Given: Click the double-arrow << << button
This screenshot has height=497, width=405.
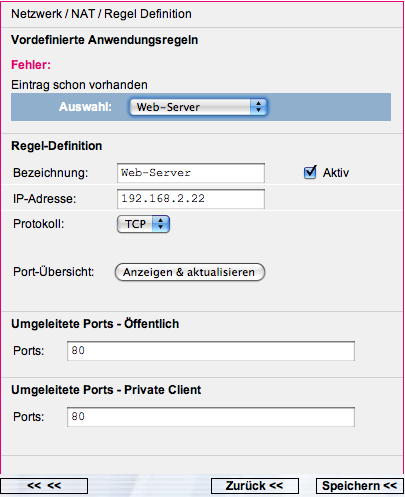Looking at the screenshot, I should coord(44,486).
